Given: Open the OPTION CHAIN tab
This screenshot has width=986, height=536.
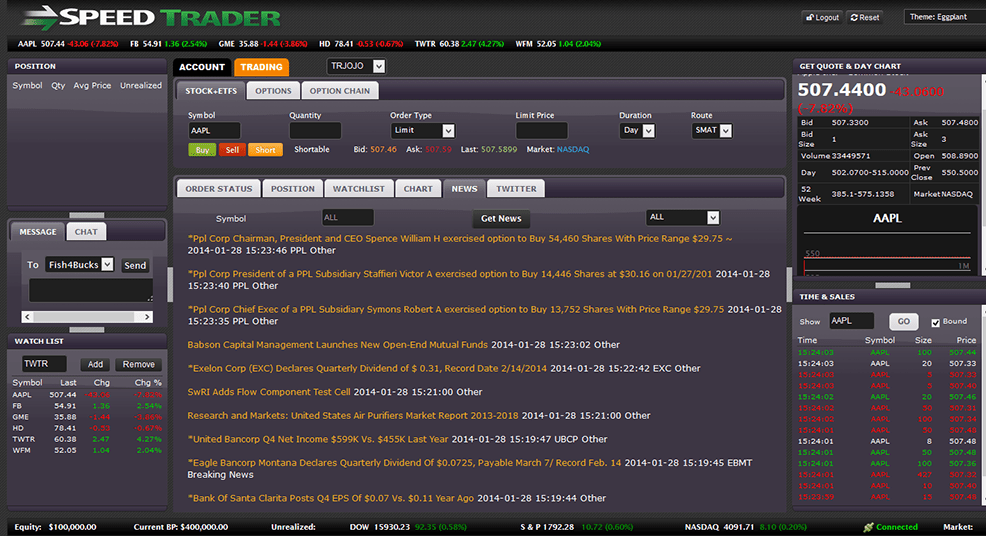Looking at the screenshot, I should click(340, 91).
